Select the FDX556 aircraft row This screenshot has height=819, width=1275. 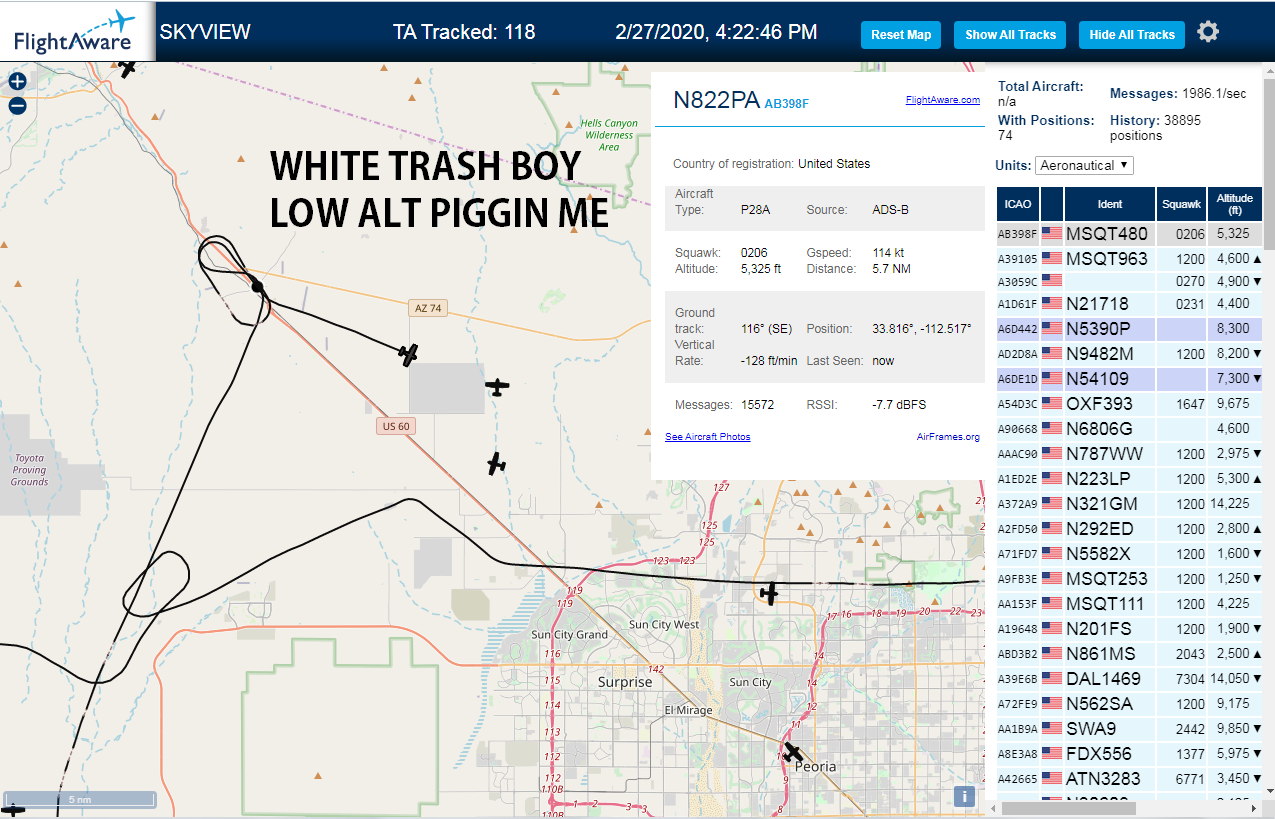point(1130,754)
